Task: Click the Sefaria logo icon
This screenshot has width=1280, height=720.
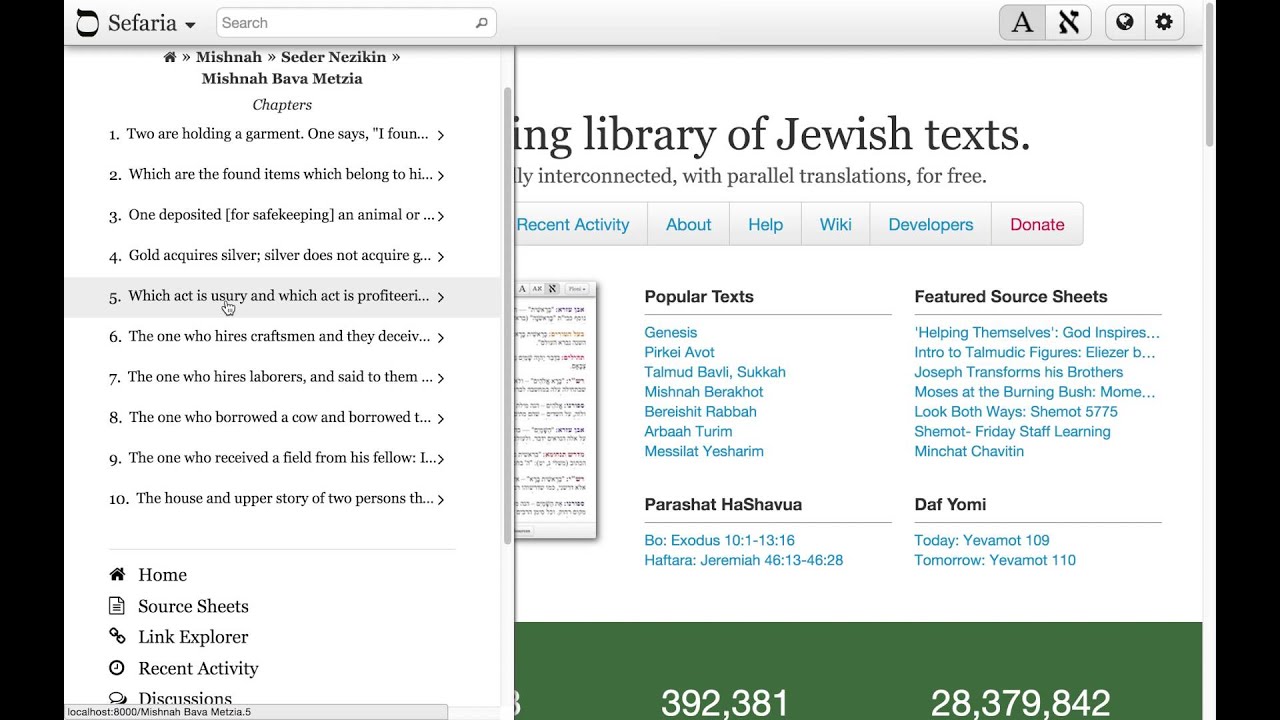Action: (88, 23)
